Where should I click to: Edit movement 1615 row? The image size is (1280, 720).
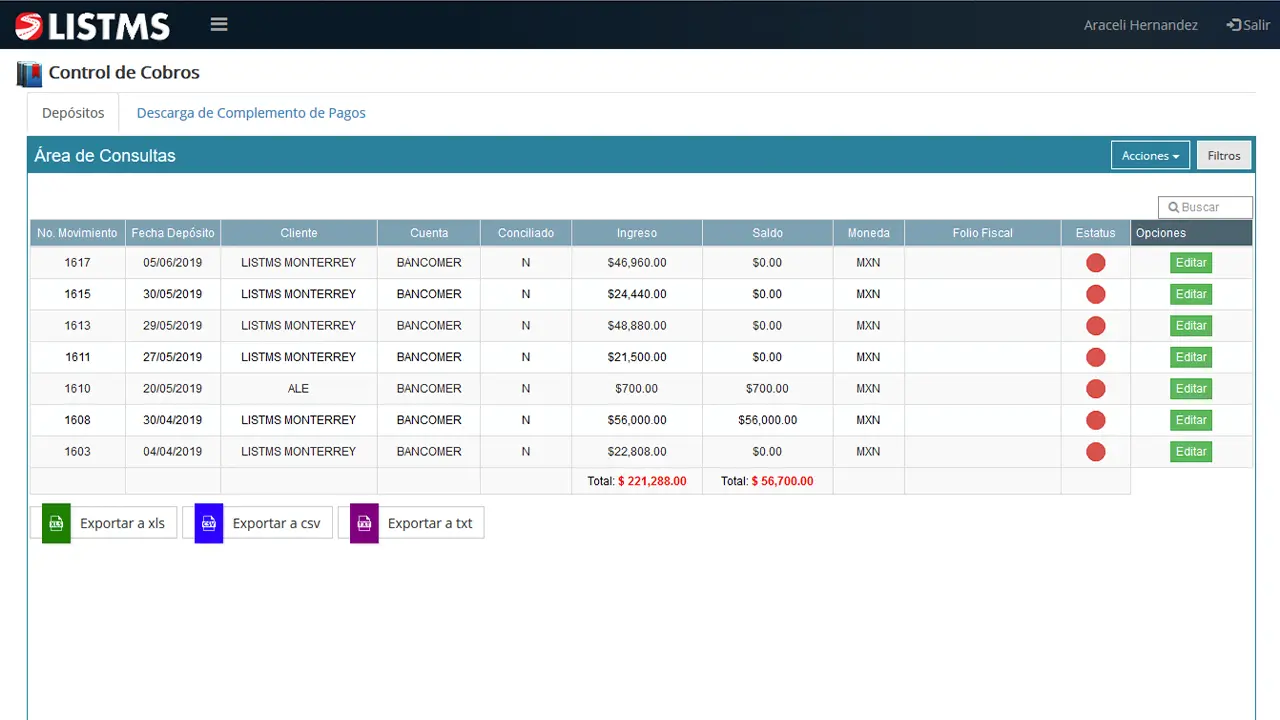1190,294
